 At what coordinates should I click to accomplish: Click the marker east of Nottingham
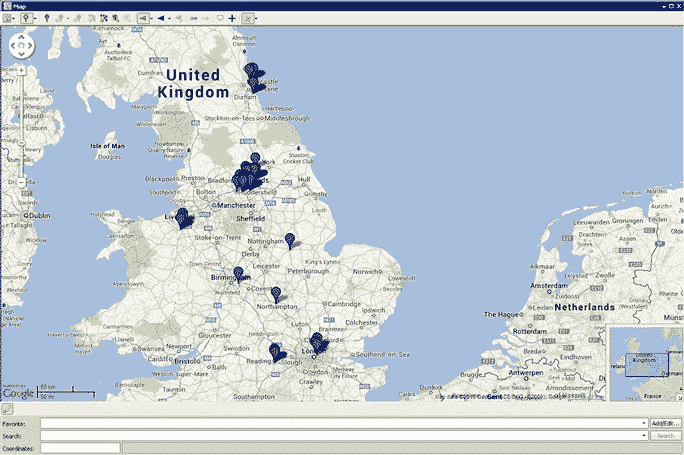click(x=290, y=241)
